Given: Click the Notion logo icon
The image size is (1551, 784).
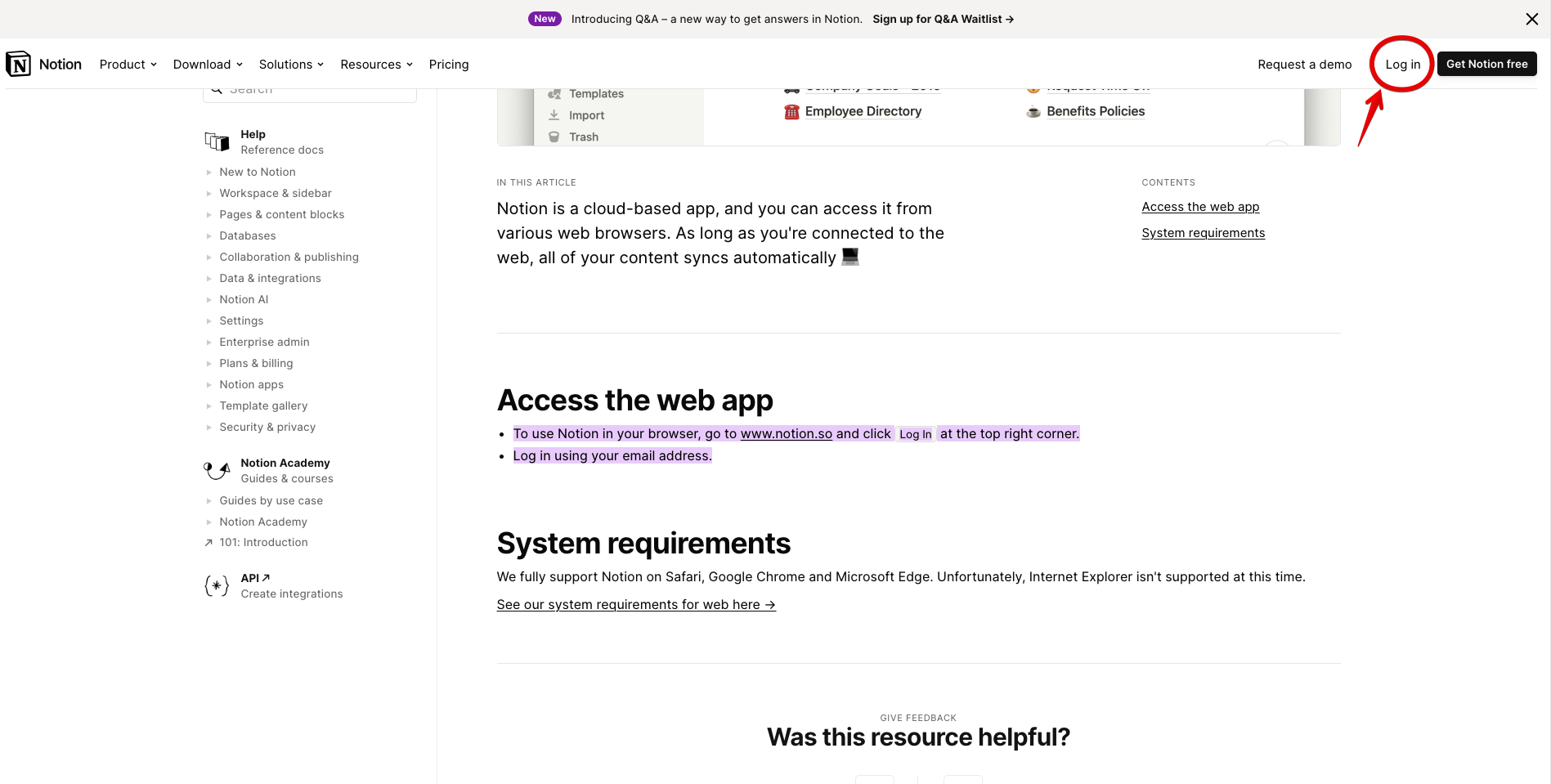Looking at the screenshot, I should [18, 64].
